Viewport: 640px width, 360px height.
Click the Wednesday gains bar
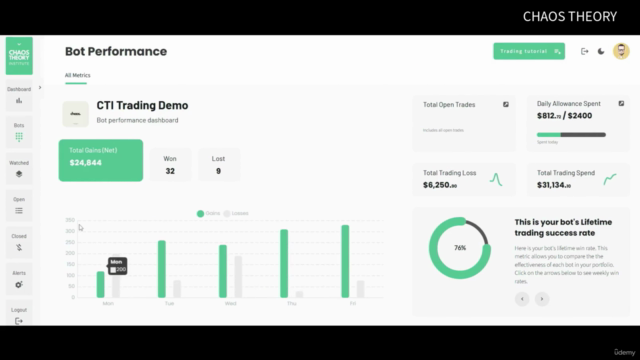223,271
